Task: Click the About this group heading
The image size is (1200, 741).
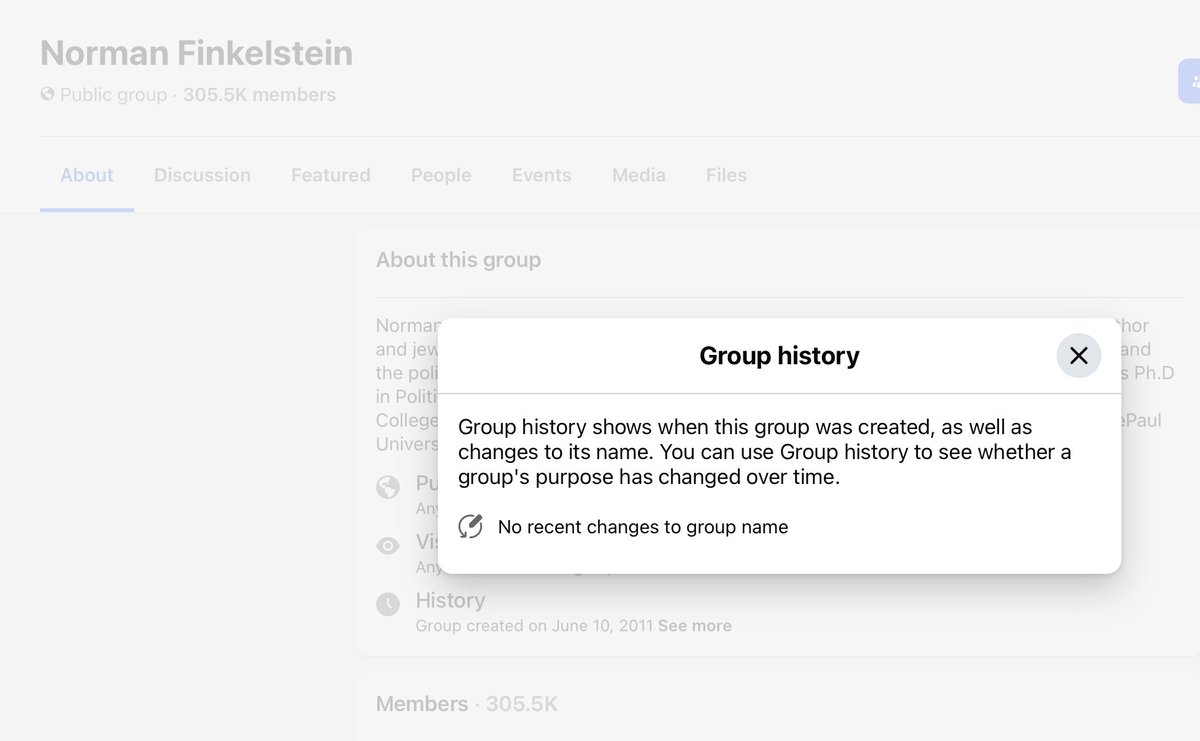Action: click(458, 260)
